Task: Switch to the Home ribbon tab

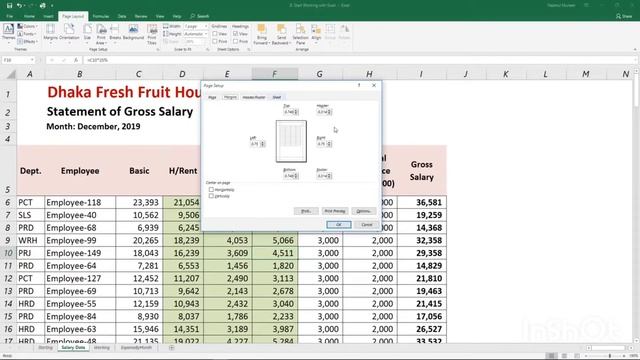Action: [x=29, y=16]
